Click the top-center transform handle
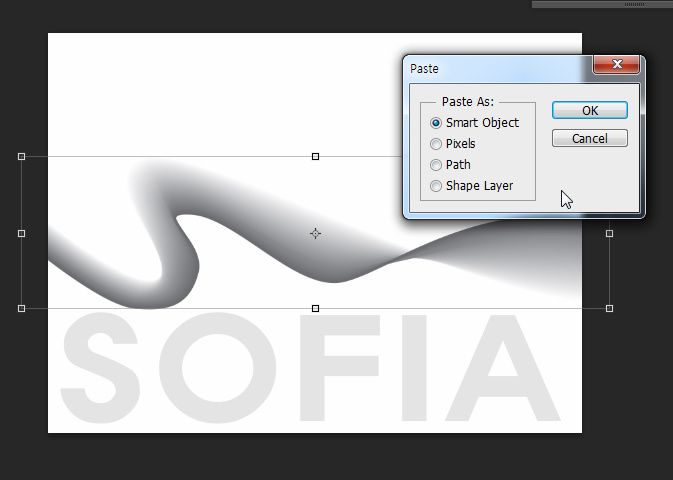 (x=315, y=157)
